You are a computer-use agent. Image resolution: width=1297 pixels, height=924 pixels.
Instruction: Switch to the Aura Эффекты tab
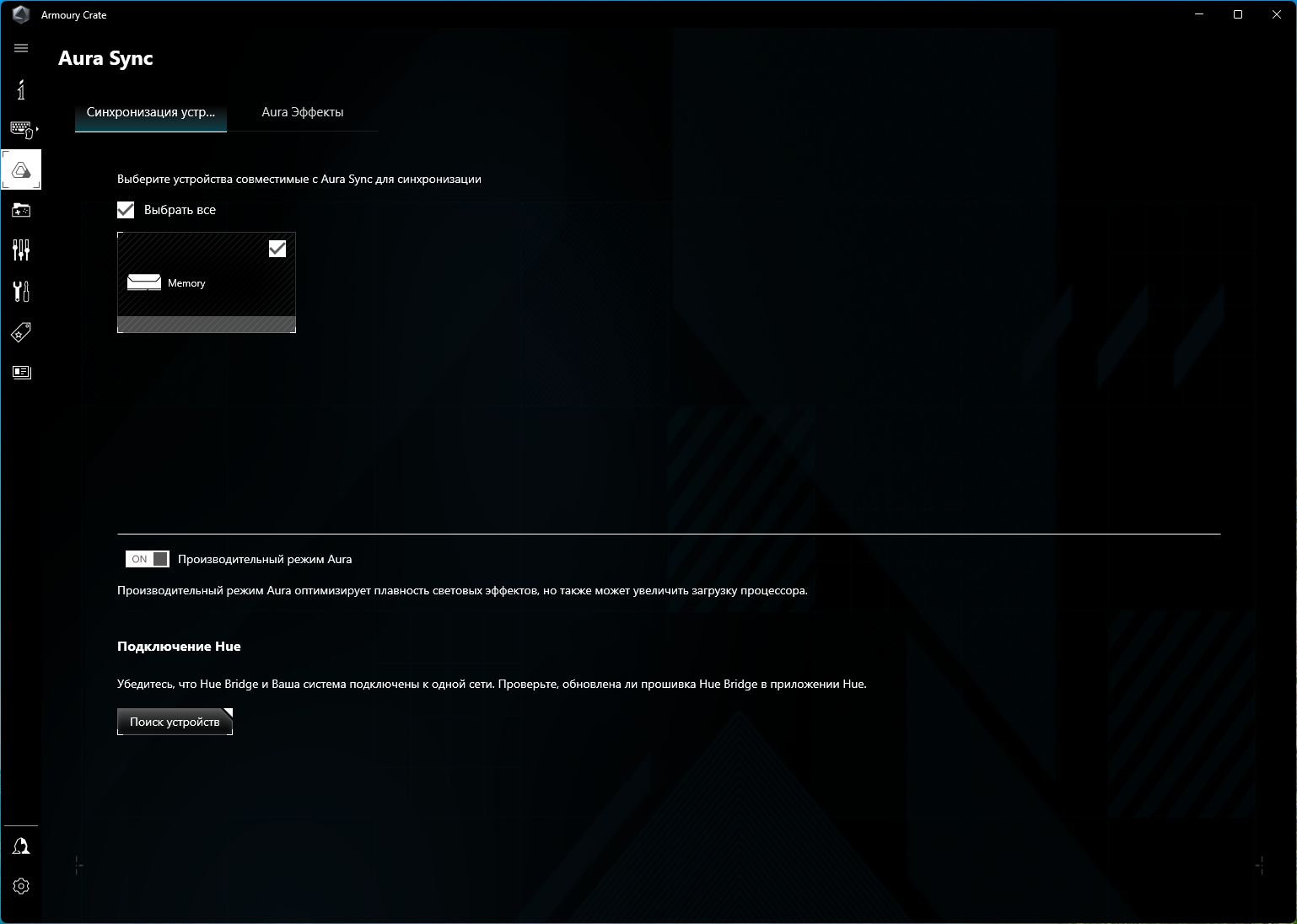303,112
